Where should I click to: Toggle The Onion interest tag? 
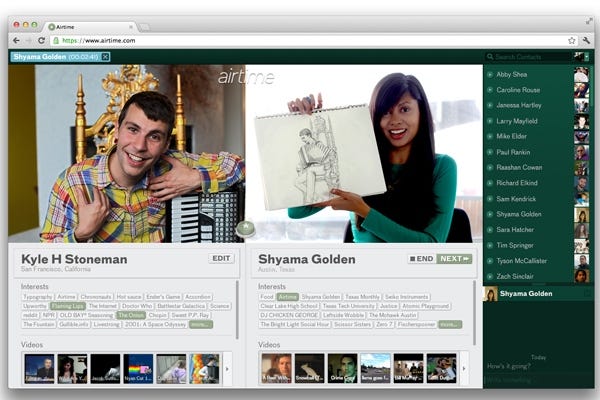click(x=131, y=315)
